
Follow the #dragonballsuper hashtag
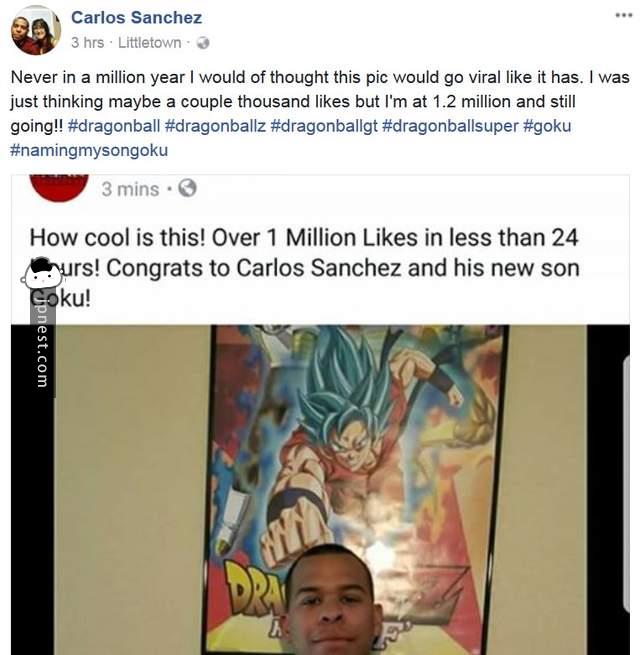pos(450,126)
